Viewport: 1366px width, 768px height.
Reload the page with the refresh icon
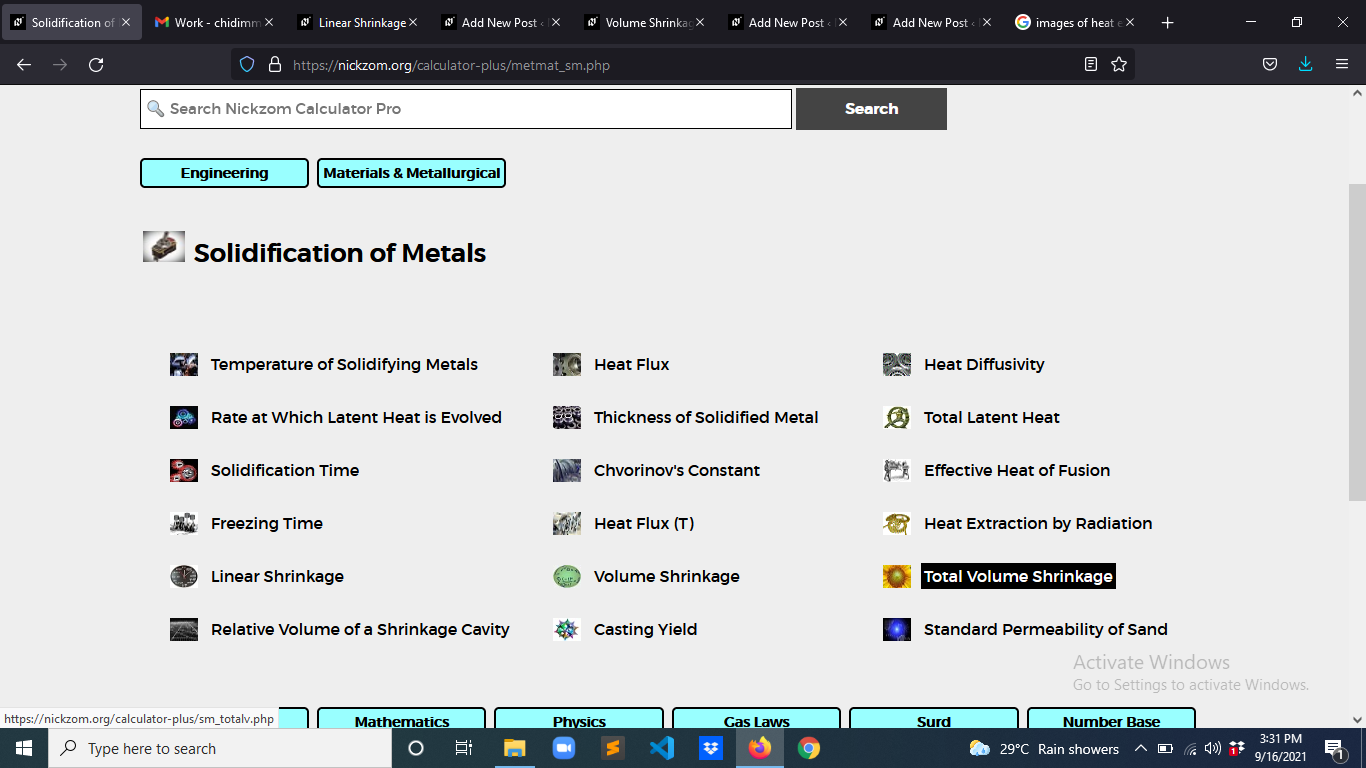point(96,65)
